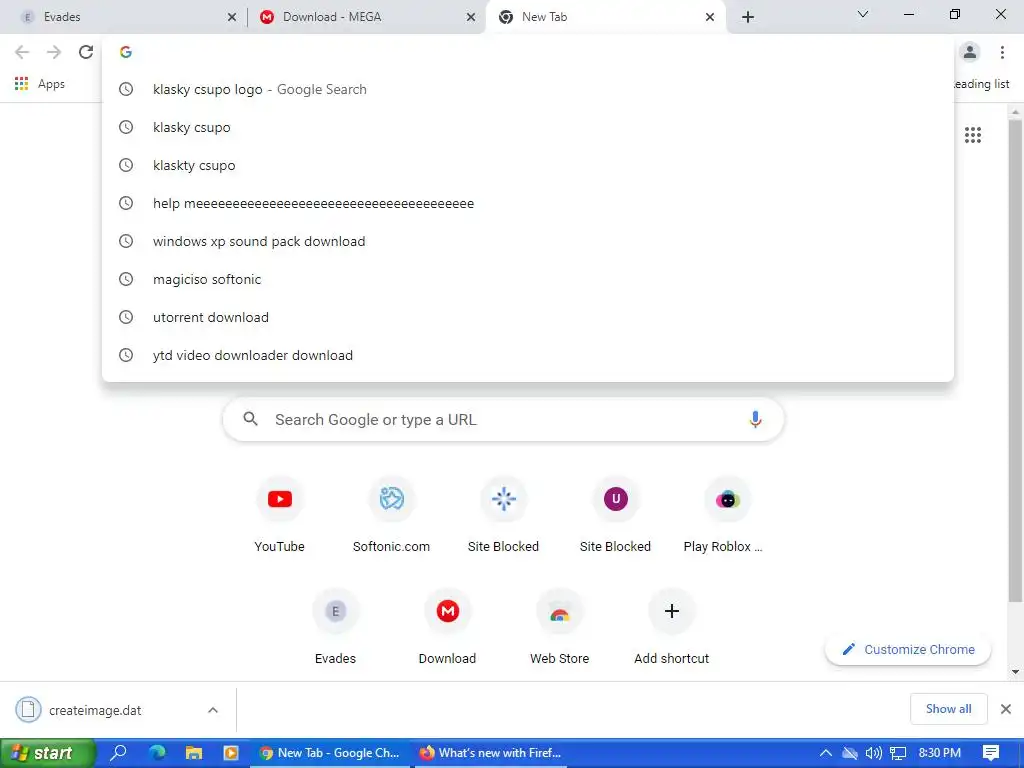Image resolution: width=1024 pixels, height=768 pixels.
Task: Reload the page with the refresh icon
Action: (x=86, y=52)
